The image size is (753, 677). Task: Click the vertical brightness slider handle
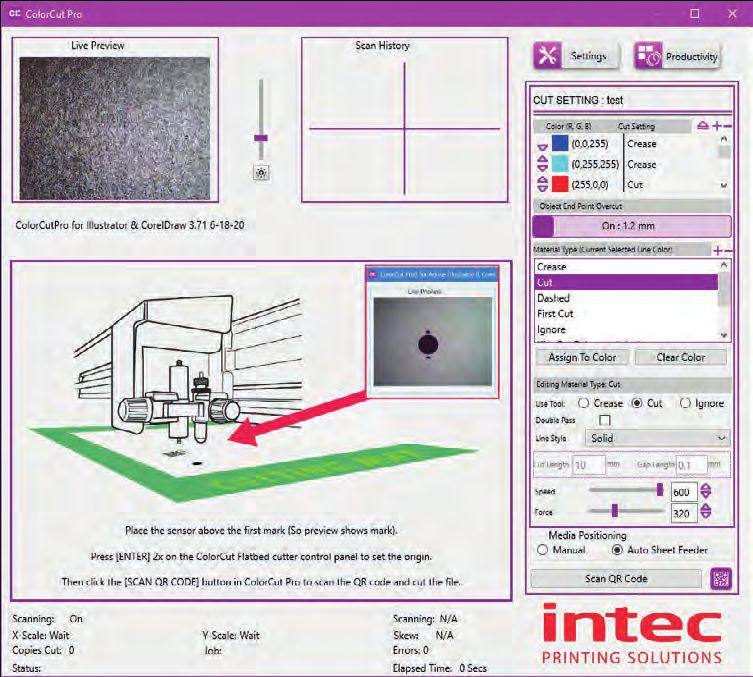261,138
